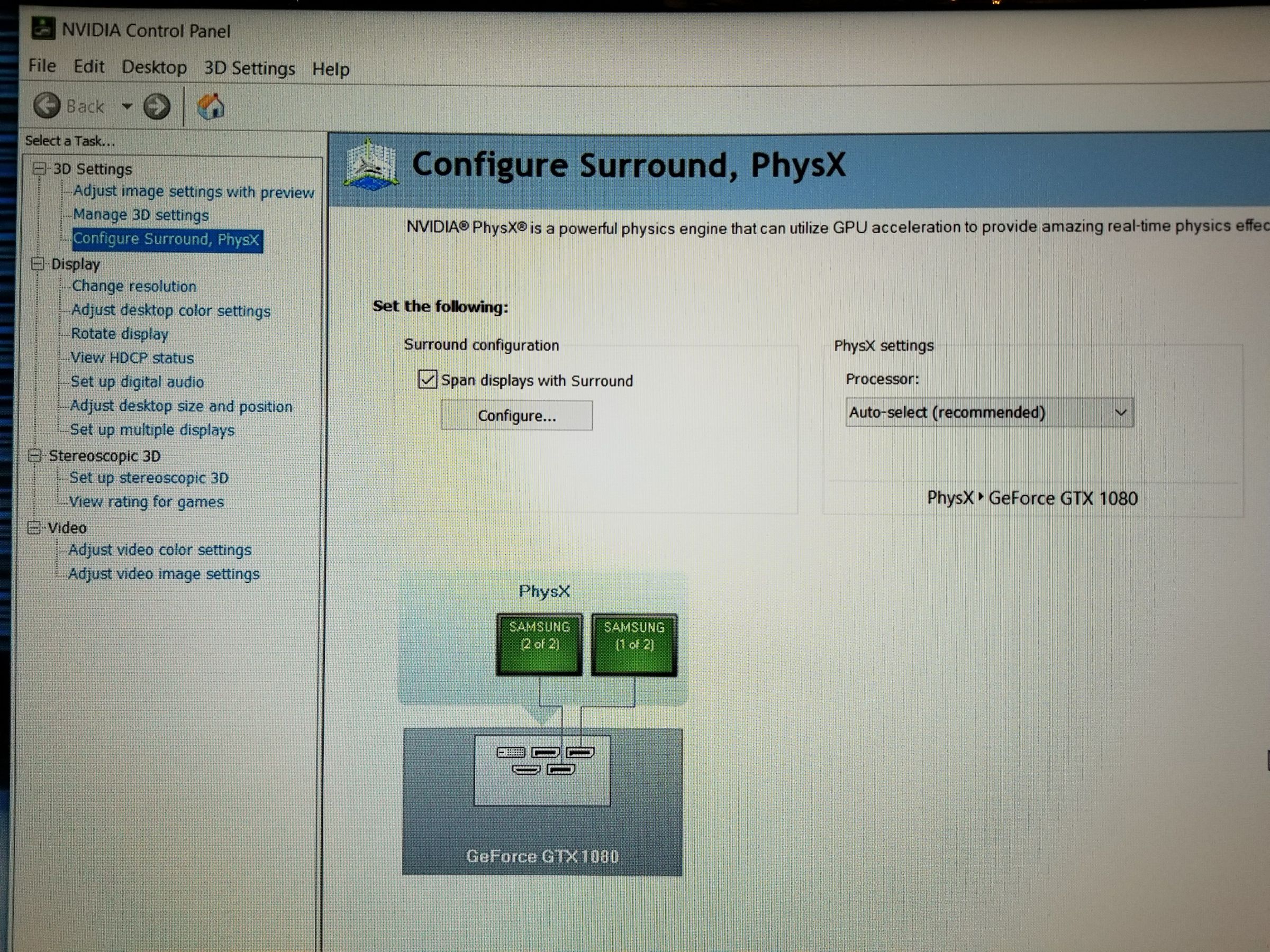This screenshot has width=1270, height=952.
Task: Open Back button history dropdown arrow
Action: click(128, 106)
